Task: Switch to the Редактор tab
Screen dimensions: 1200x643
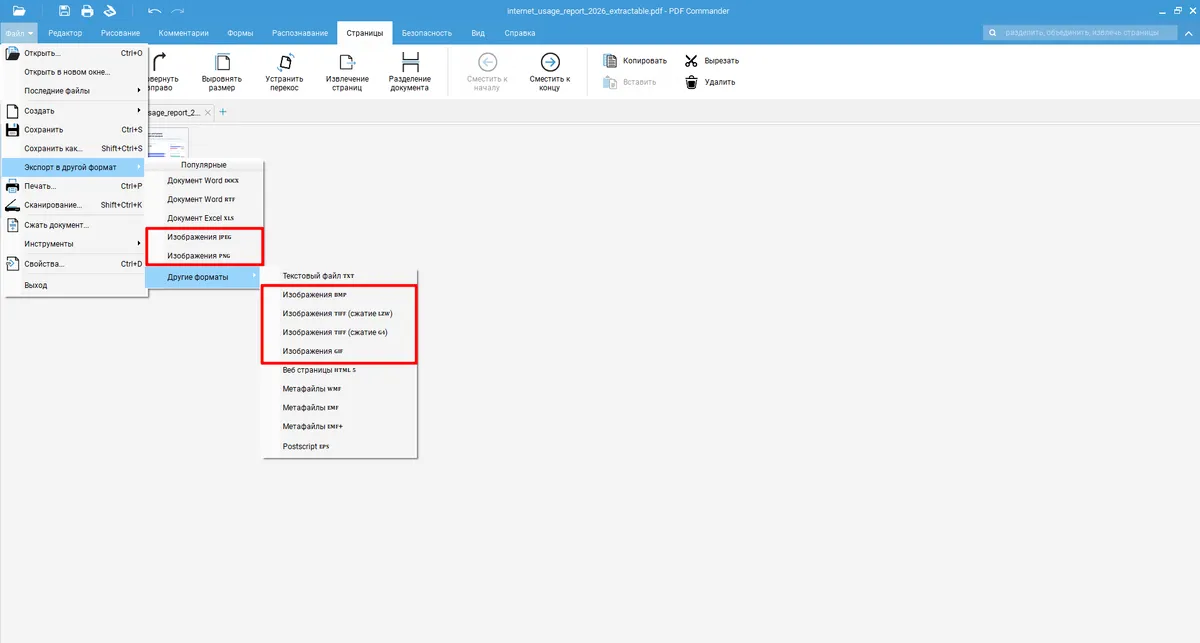Action: pyautogui.click(x=65, y=33)
